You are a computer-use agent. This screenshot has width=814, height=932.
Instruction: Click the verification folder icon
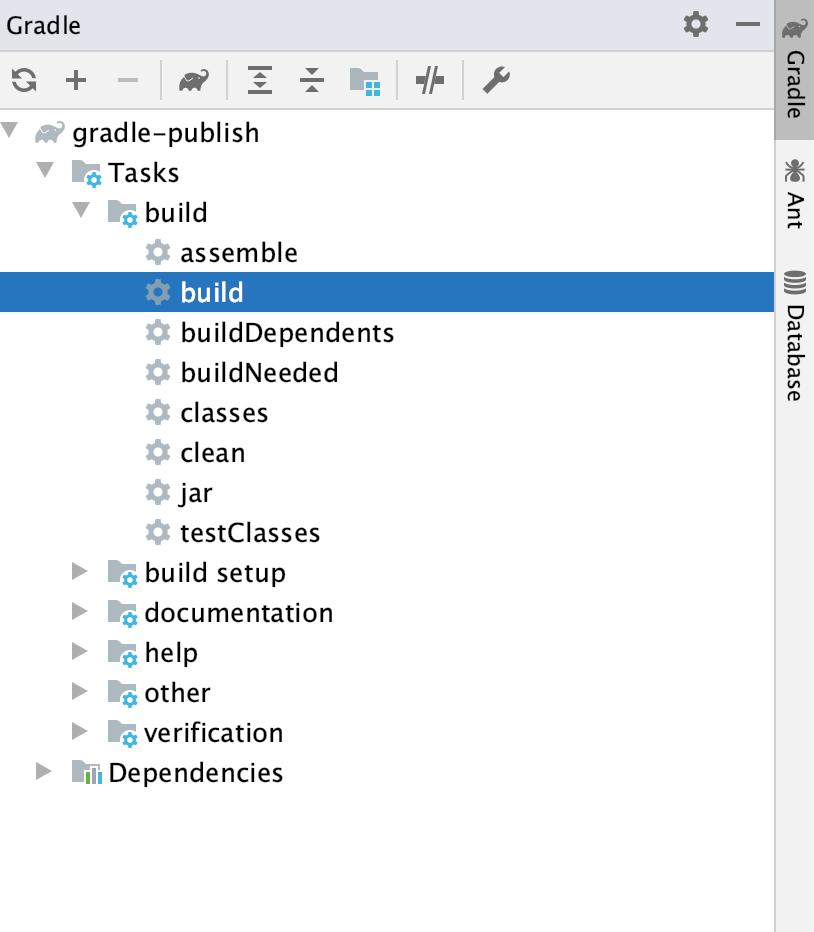[122, 733]
